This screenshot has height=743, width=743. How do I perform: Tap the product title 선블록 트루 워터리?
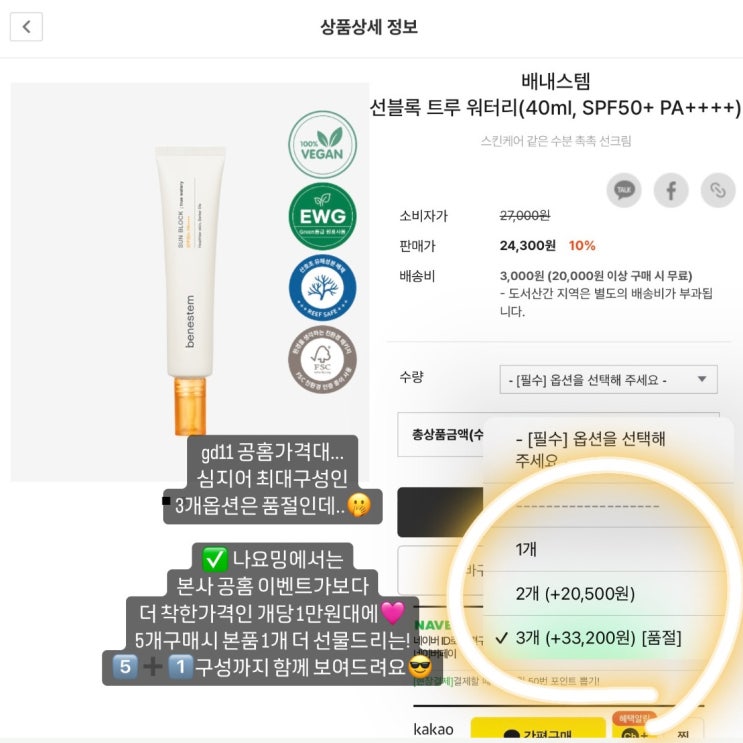pyautogui.click(x=555, y=108)
